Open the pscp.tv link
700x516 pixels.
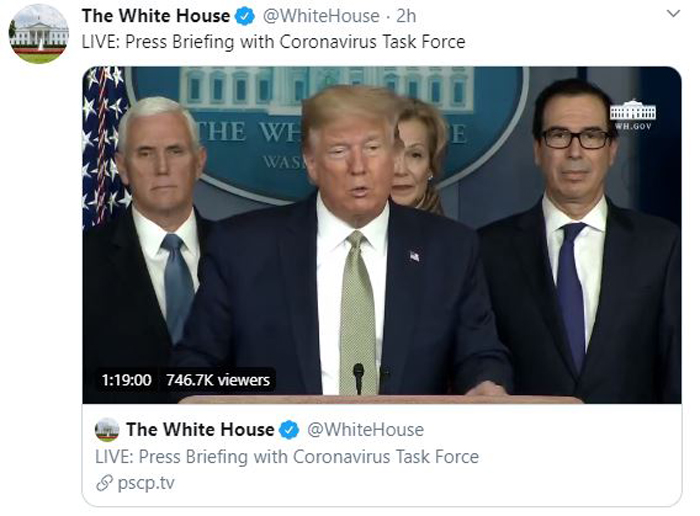(x=146, y=483)
